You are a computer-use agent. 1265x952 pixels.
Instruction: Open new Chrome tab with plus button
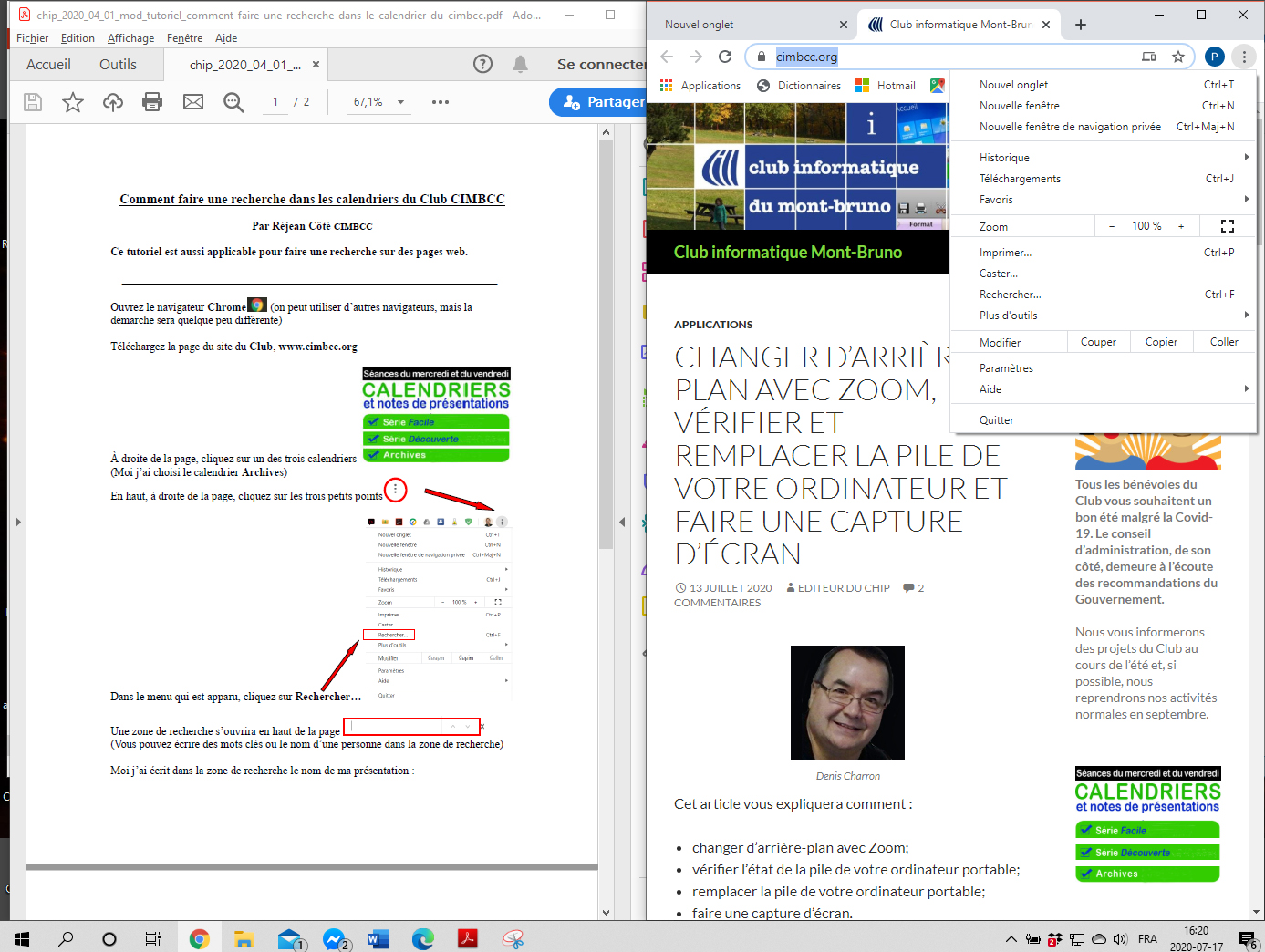(x=1081, y=25)
